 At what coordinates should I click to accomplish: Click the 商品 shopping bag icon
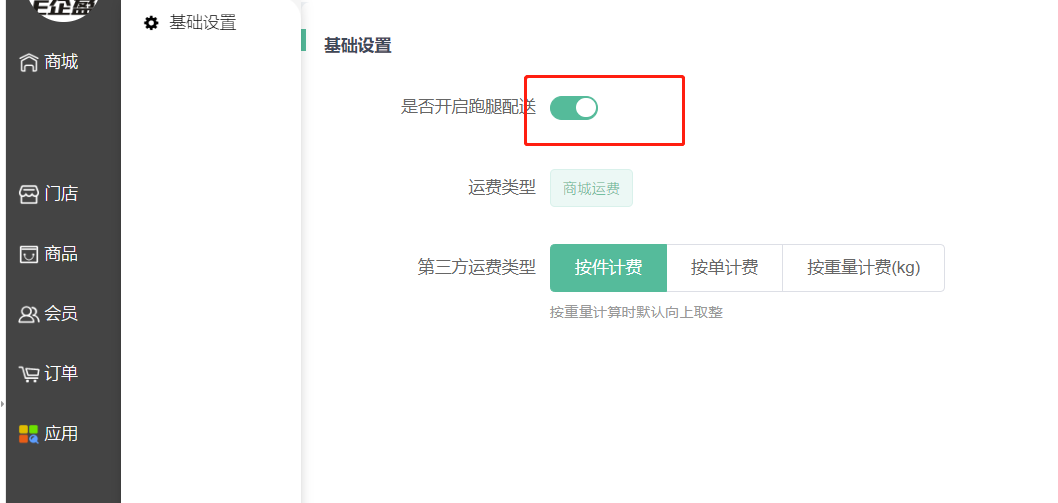coord(29,254)
